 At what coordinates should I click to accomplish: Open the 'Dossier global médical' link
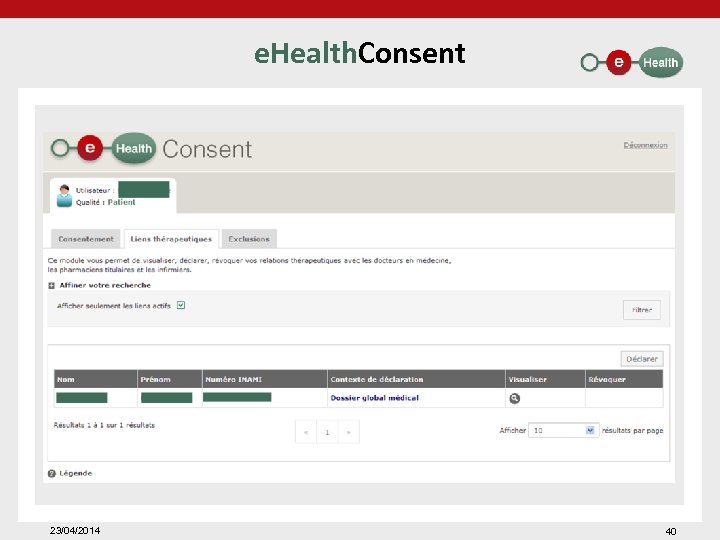click(x=375, y=398)
